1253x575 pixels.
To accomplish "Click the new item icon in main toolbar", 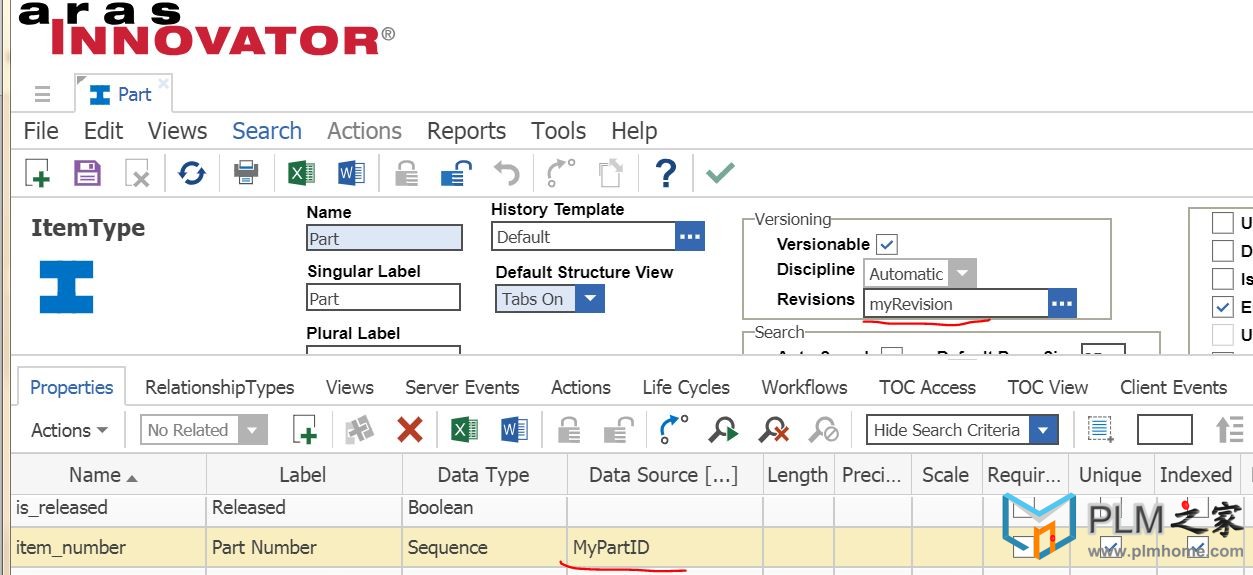I will (x=37, y=174).
